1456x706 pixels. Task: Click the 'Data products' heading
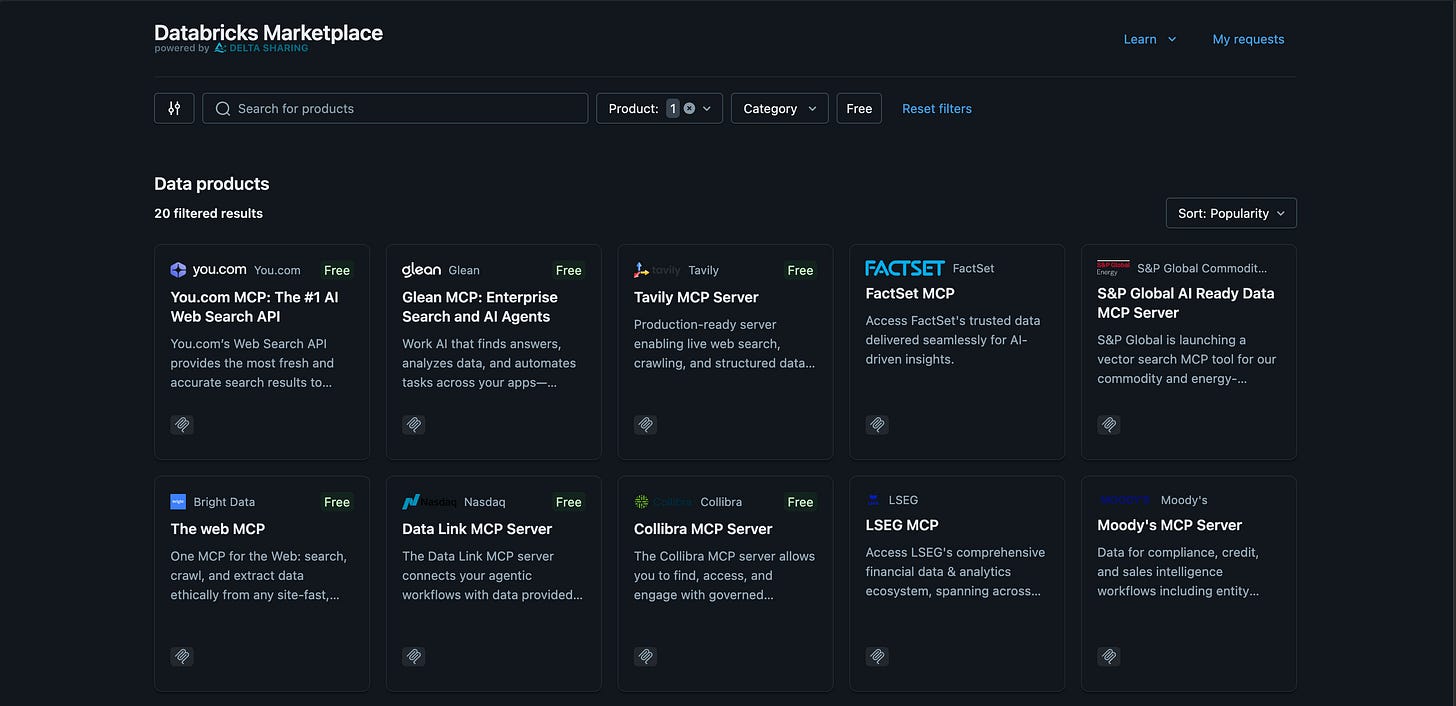pyautogui.click(x=212, y=184)
